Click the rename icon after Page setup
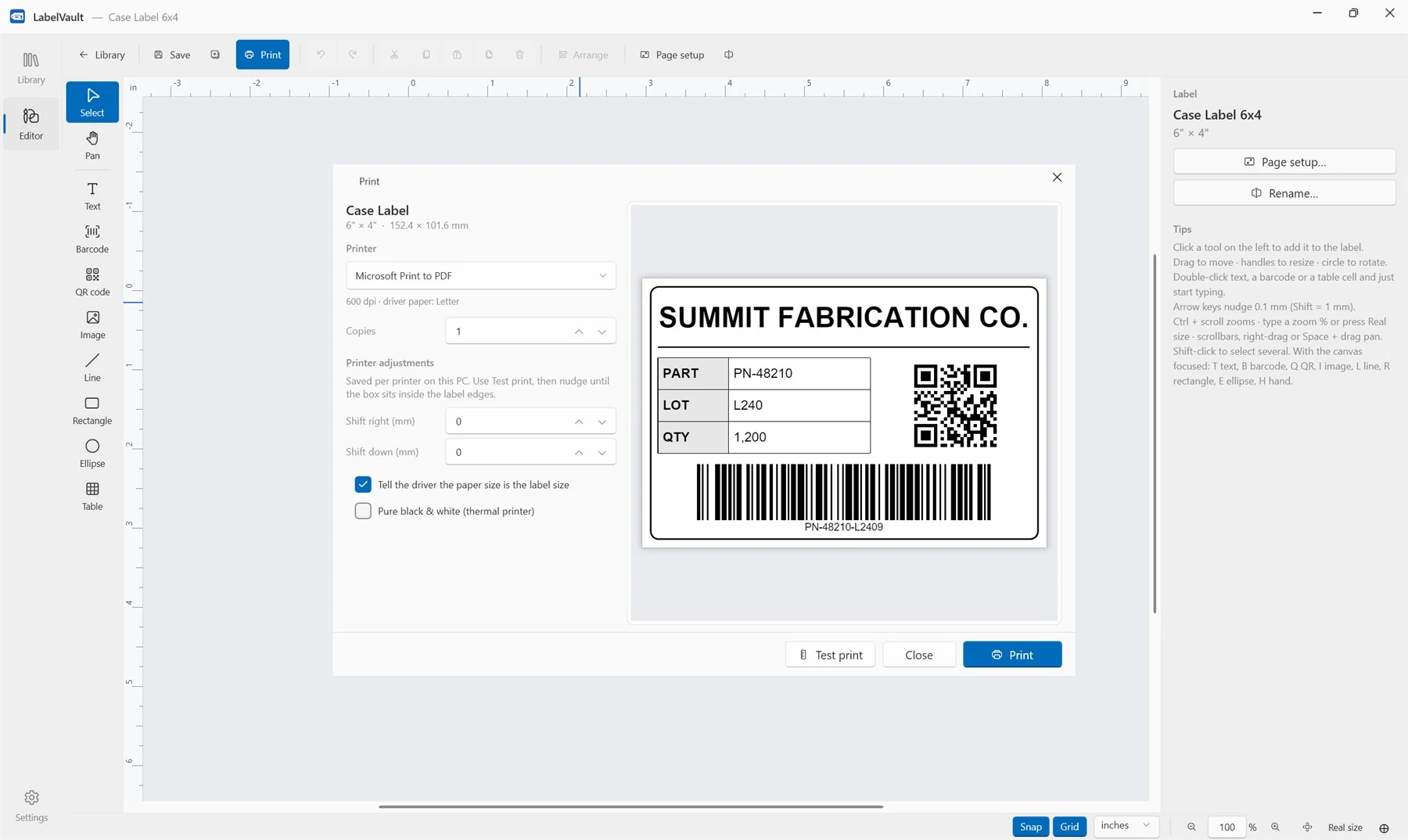1408x840 pixels. tap(729, 55)
